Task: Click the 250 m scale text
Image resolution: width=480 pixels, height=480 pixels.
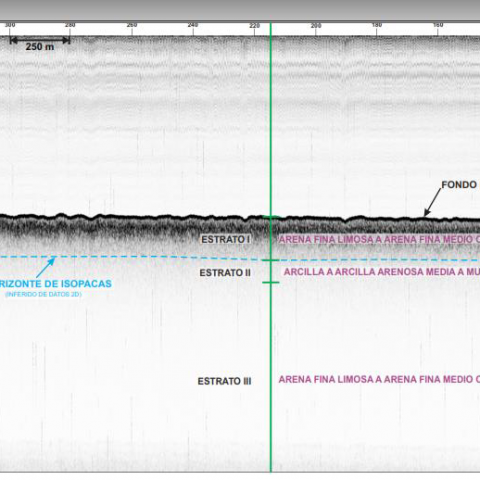Action: click(x=40, y=47)
